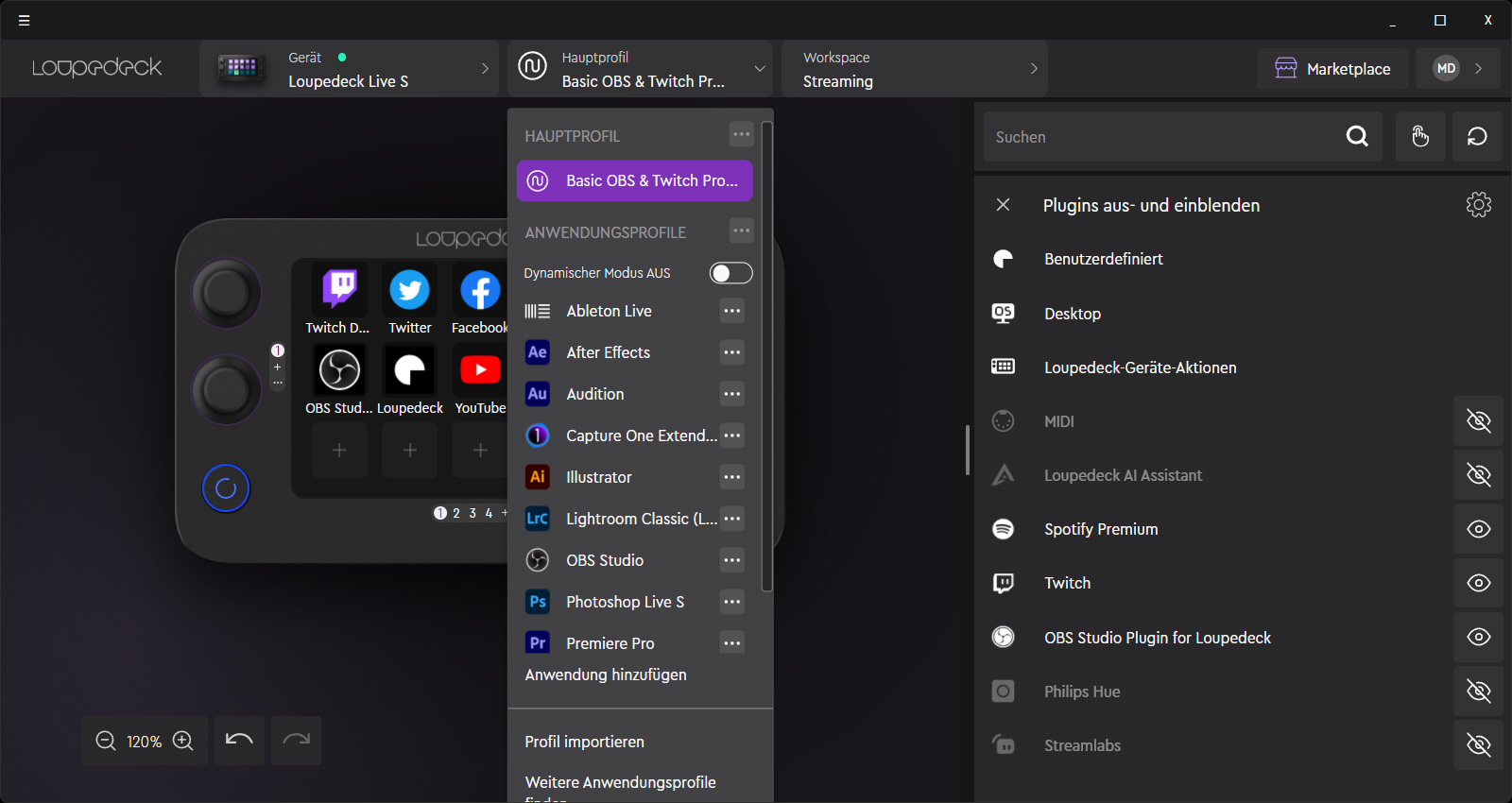Click the touch gesture hand icon
The width and height of the screenshot is (1512, 803).
point(1420,137)
